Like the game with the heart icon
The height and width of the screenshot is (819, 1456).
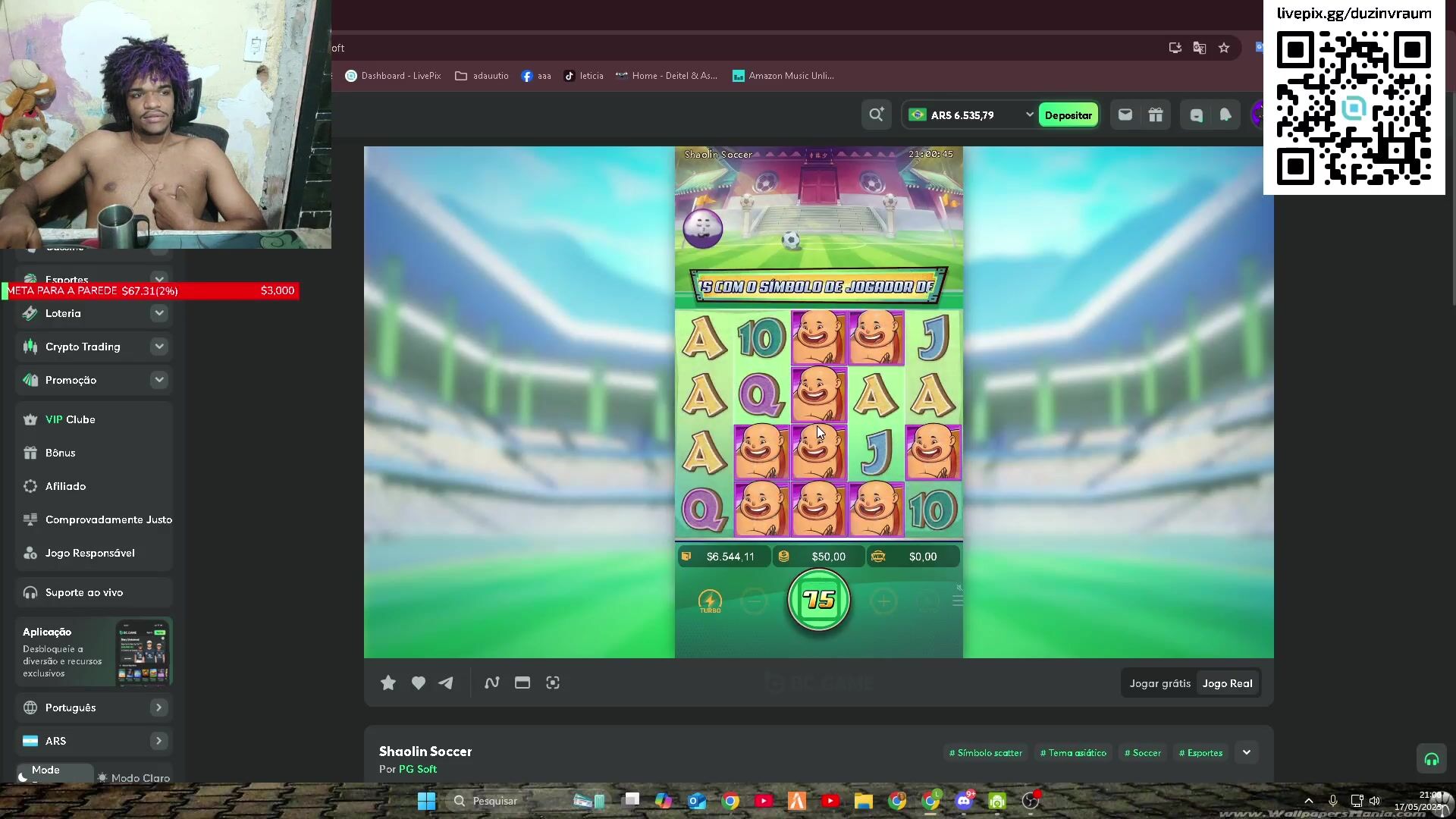pyautogui.click(x=418, y=683)
